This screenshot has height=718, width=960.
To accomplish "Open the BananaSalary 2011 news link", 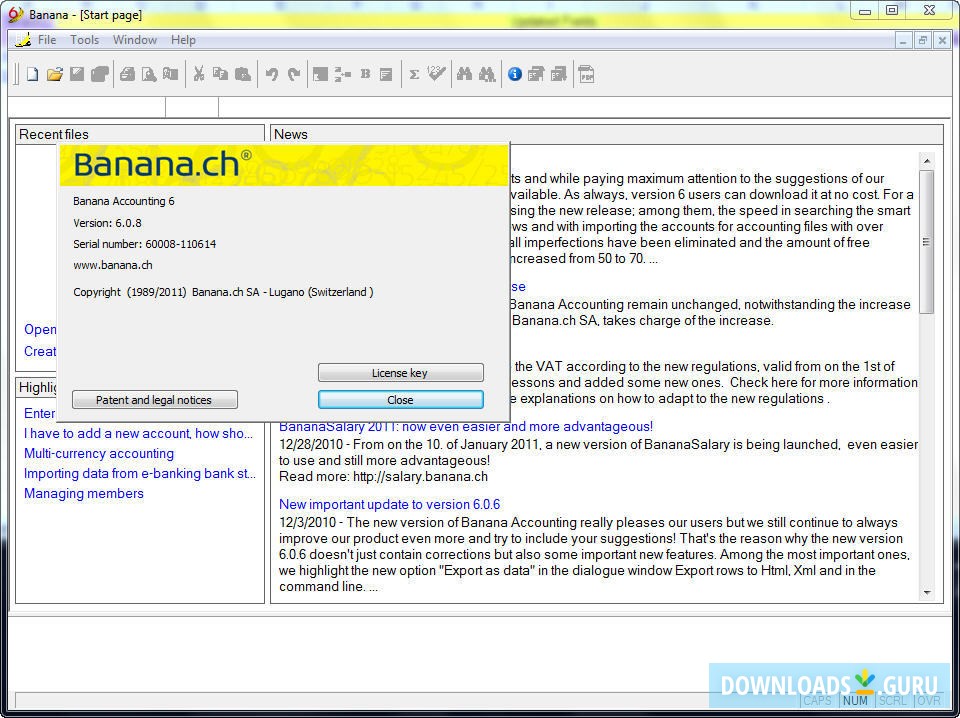I will click(x=466, y=427).
